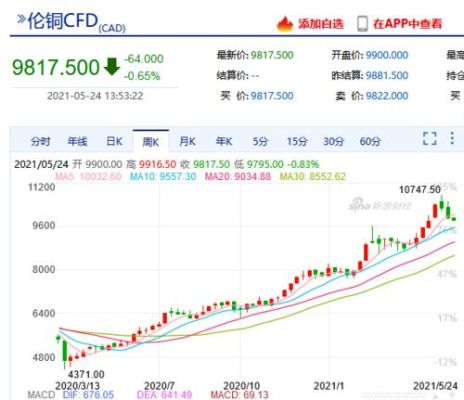Click the large green candle at 2020/3/13
The height and width of the screenshot is (400, 464).
[65, 351]
